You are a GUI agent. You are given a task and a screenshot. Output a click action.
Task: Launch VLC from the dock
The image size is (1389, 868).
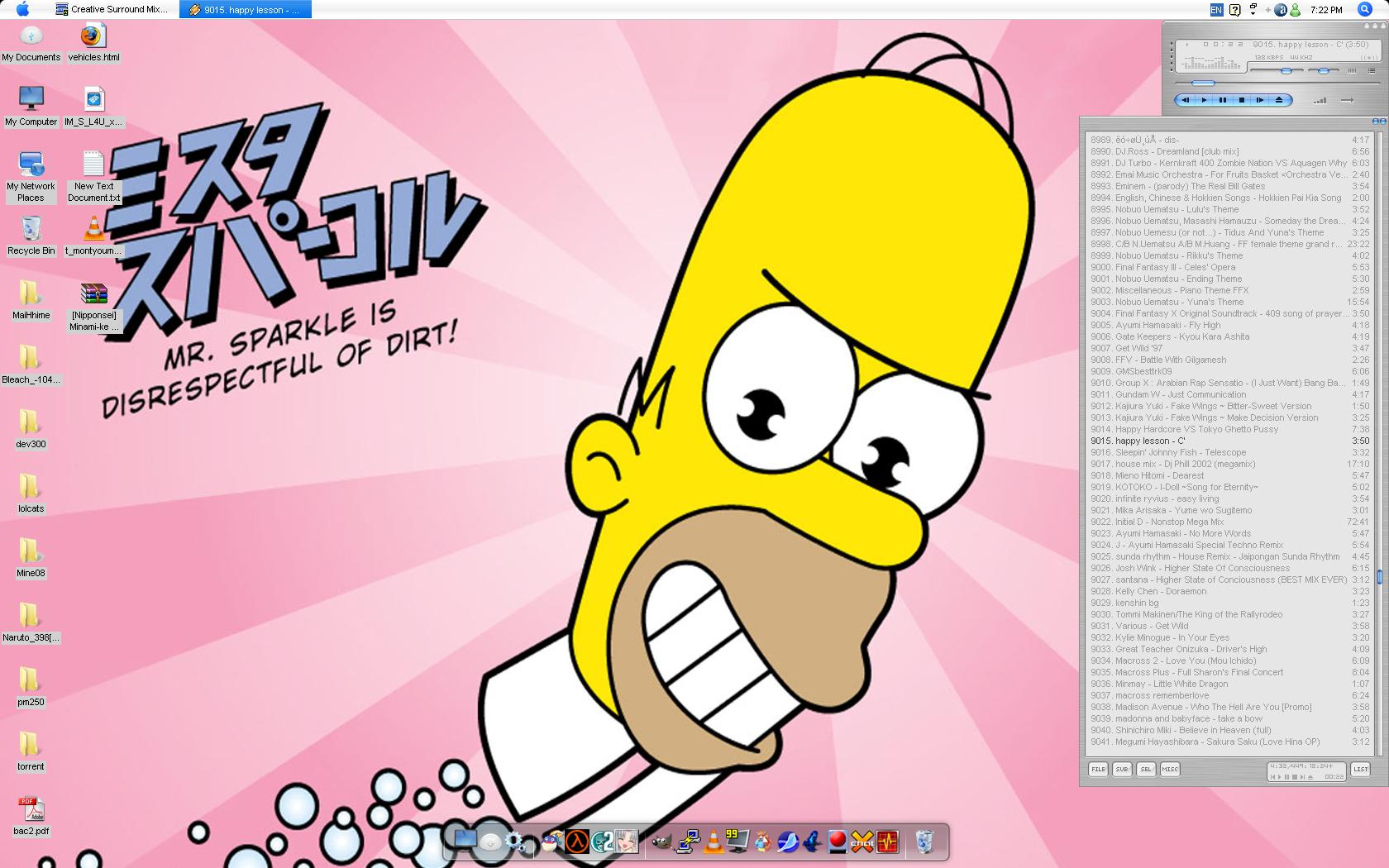pyautogui.click(x=713, y=842)
